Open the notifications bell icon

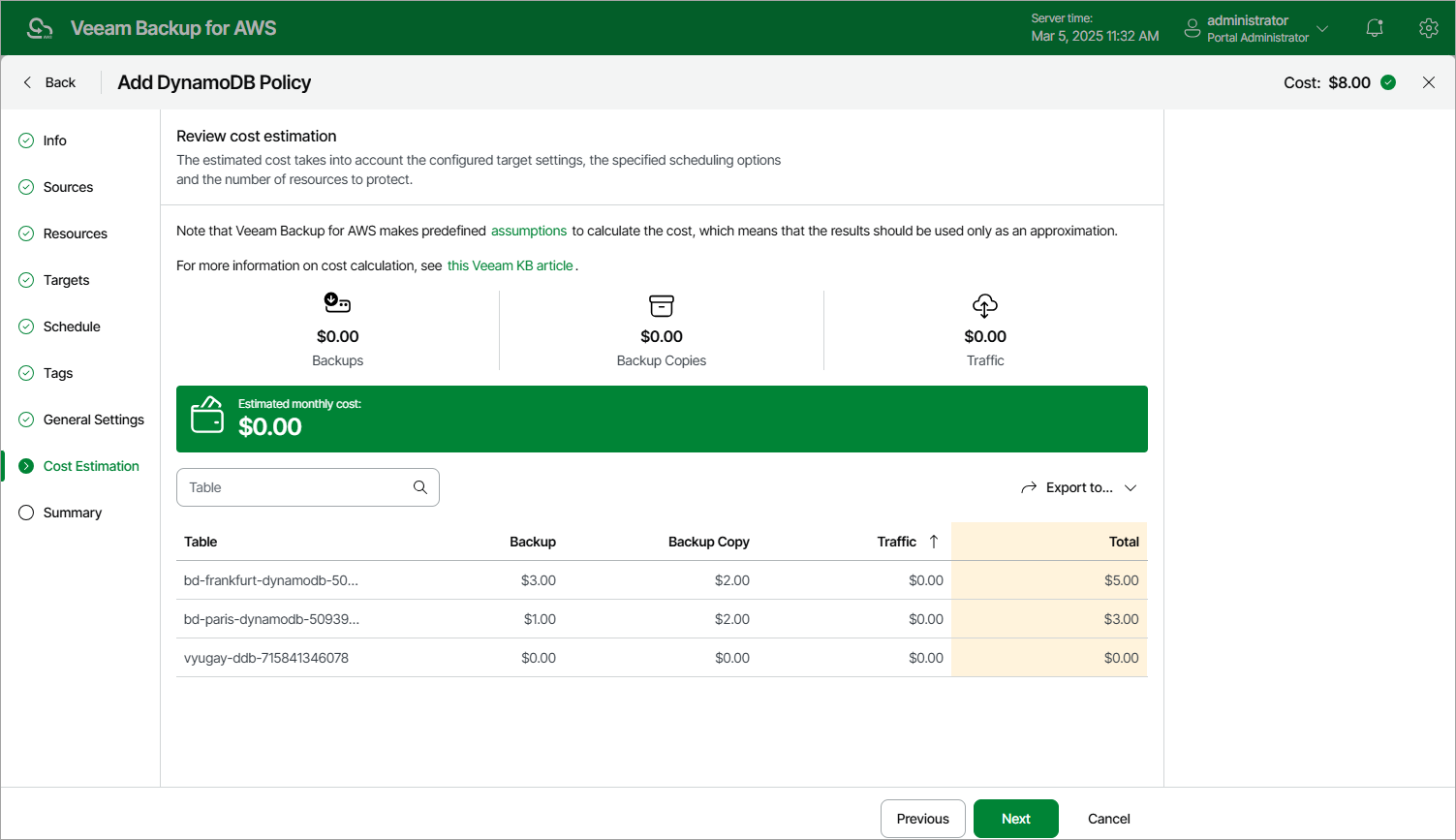coord(1374,28)
